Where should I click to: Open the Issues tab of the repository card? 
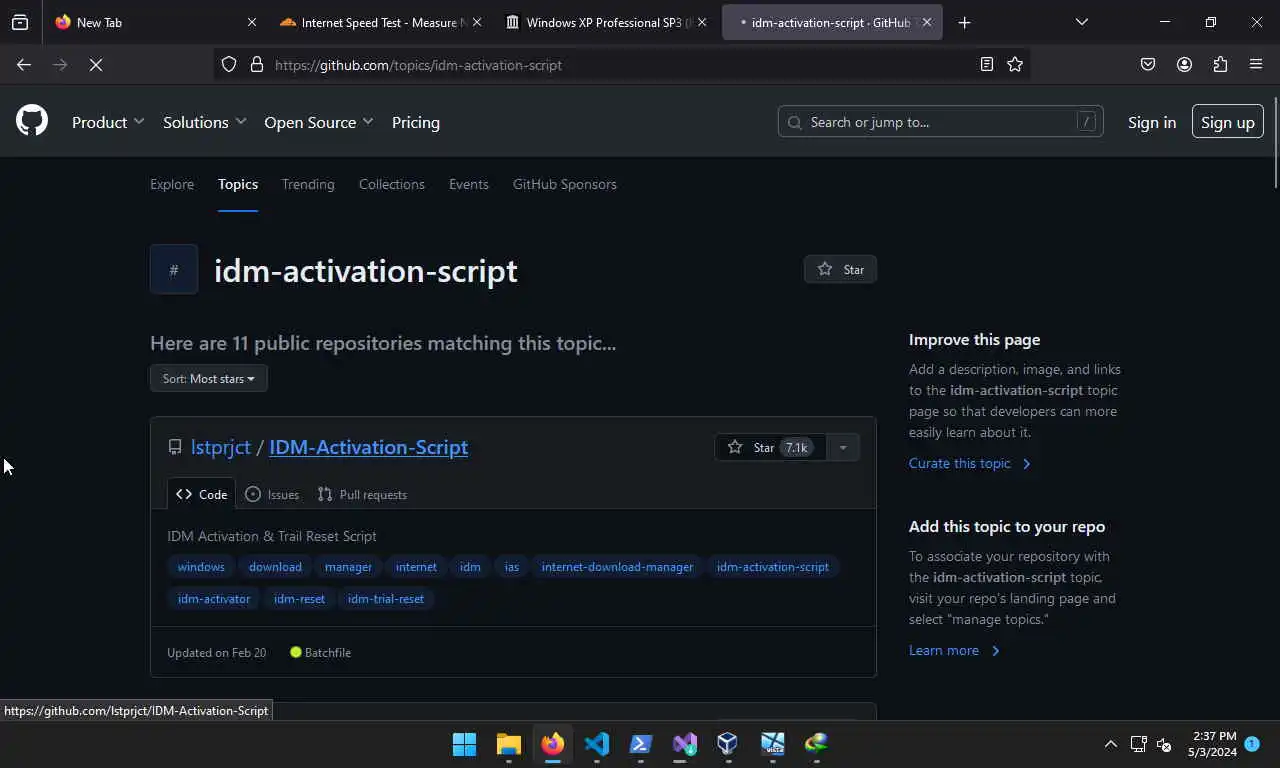tap(272, 494)
